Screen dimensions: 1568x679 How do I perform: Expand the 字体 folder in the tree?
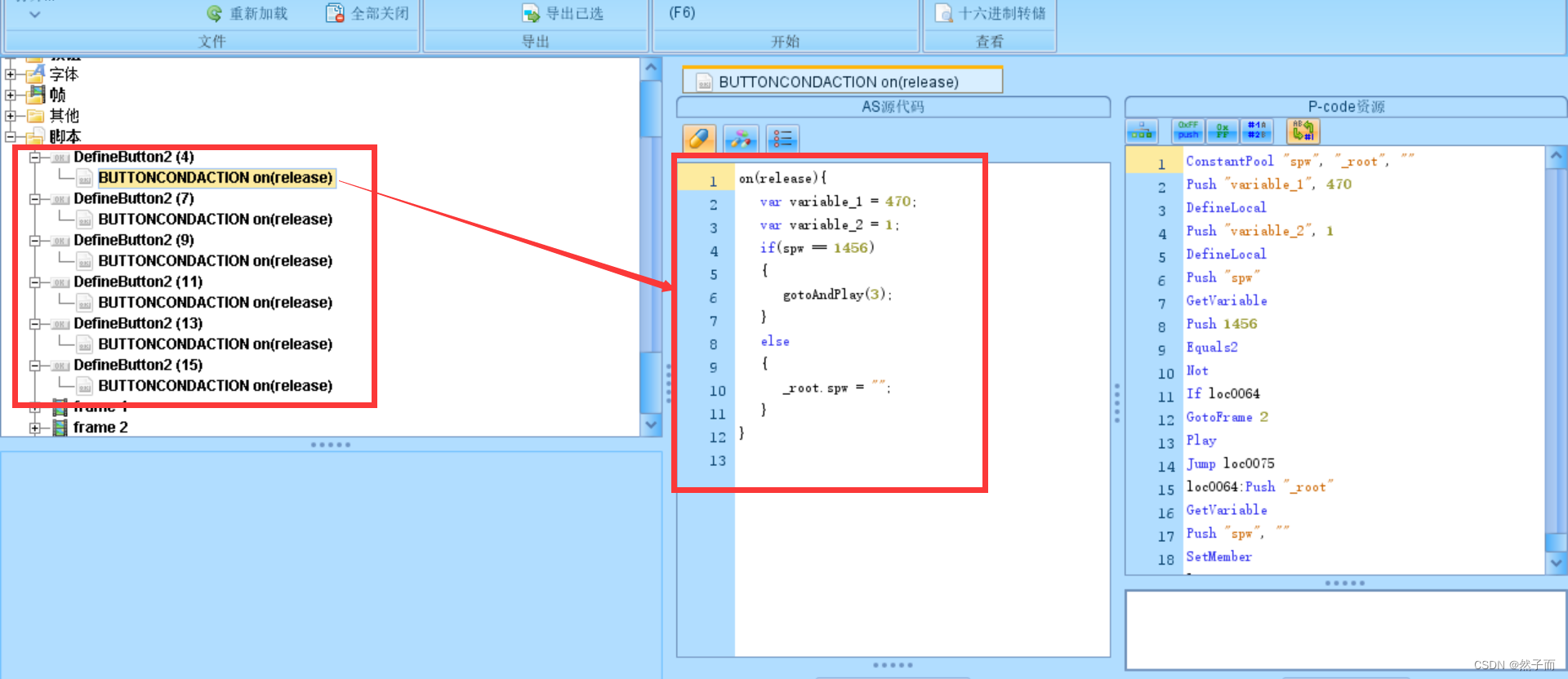click(11, 74)
